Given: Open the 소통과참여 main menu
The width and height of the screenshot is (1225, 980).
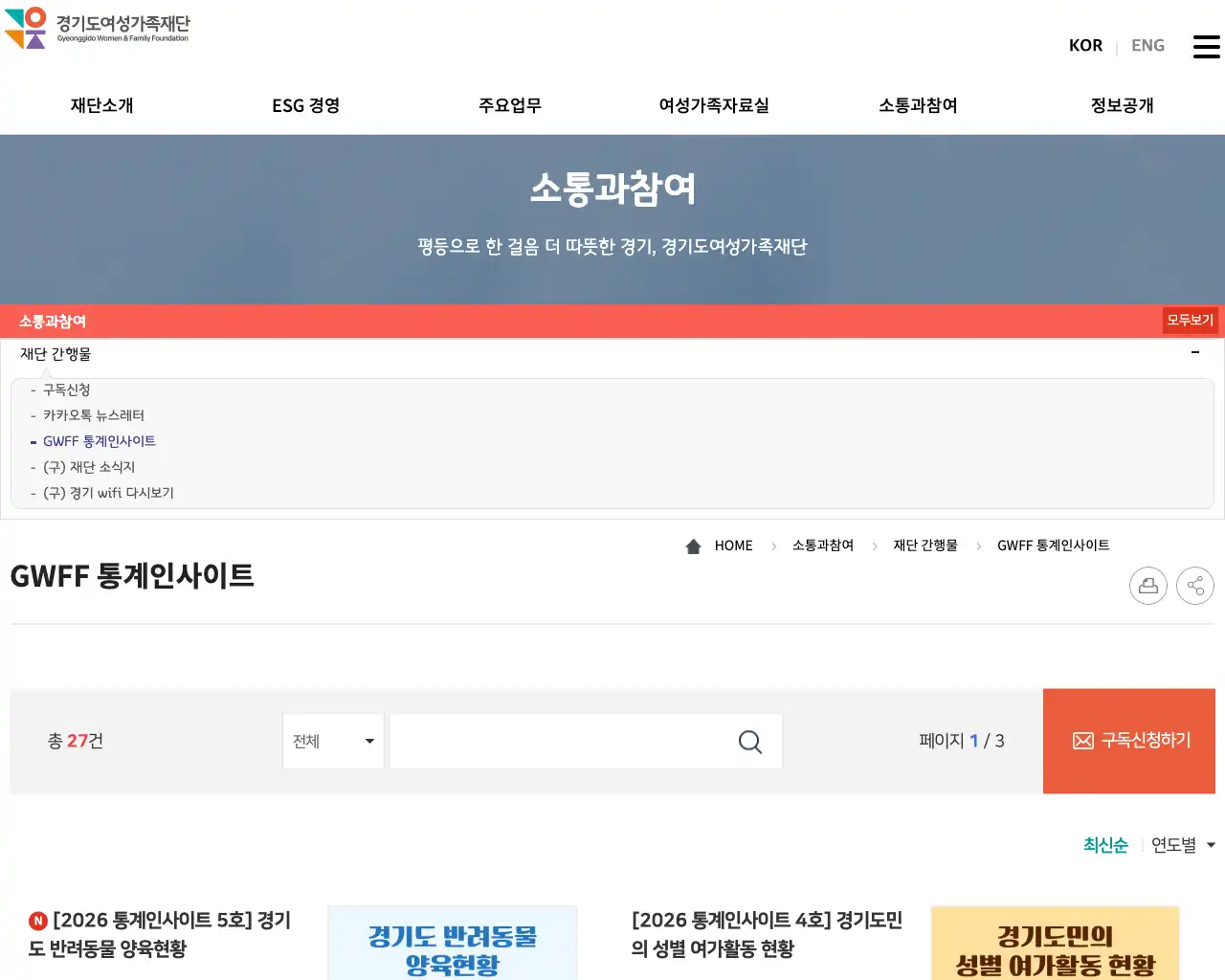Looking at the screenshot, I should [919, 105].
